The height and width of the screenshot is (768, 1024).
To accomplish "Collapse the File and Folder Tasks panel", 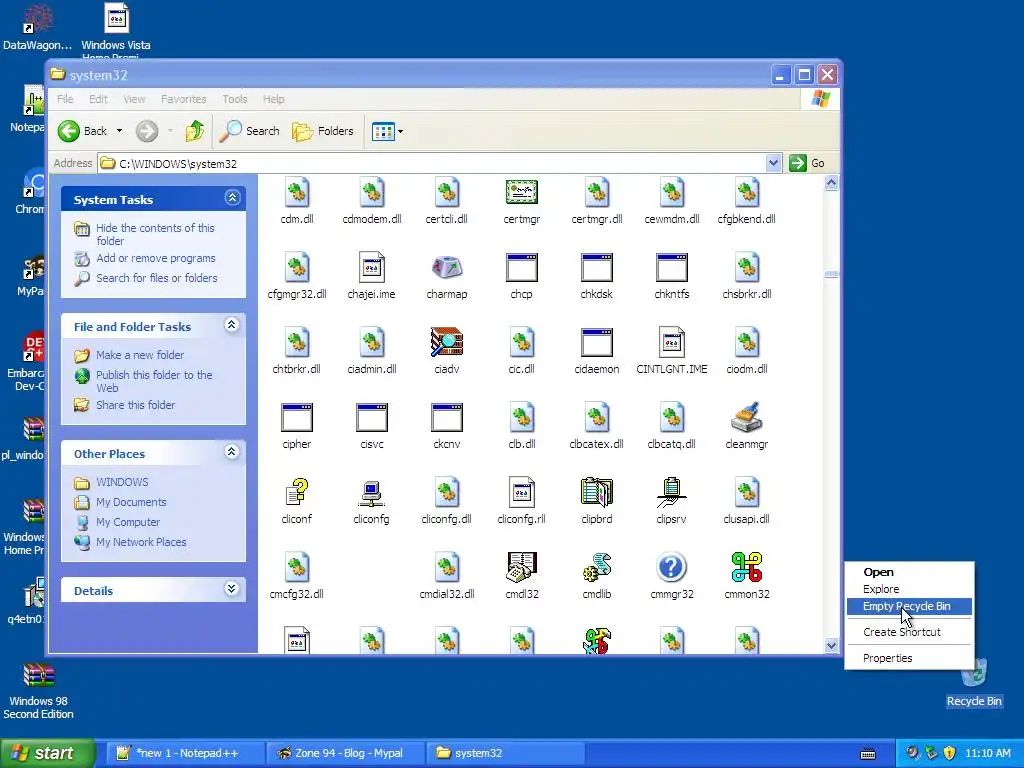I will (231, 325).
